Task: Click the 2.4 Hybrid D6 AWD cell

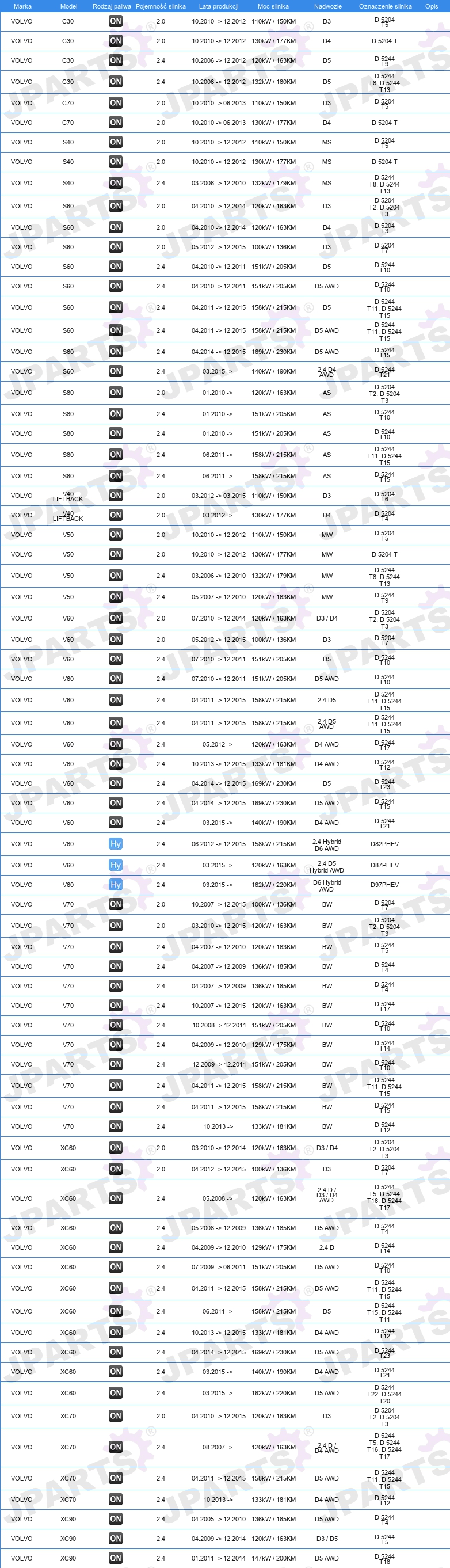Action: (x=326, y=845)
